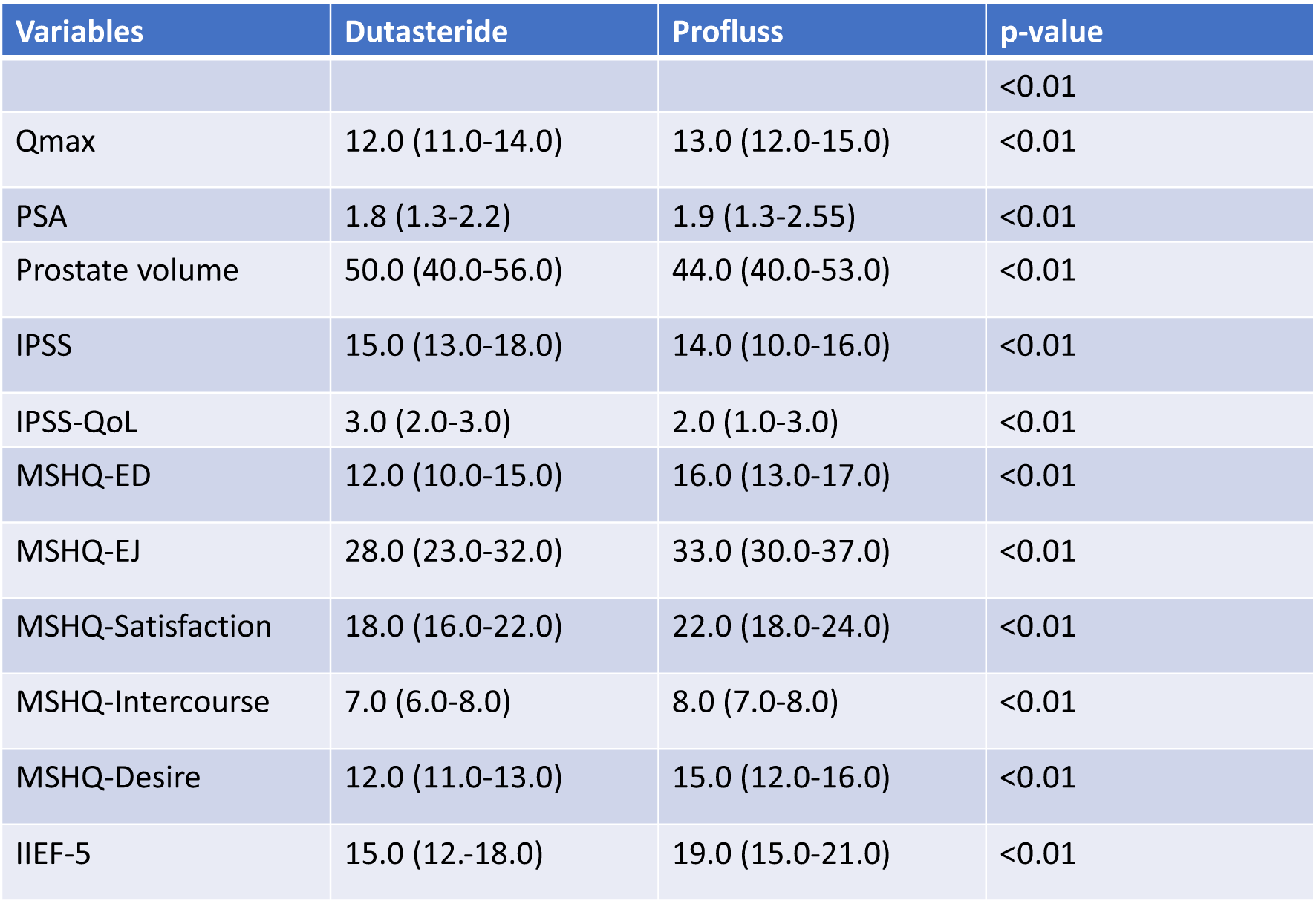Click the MSHQ-ED row label
Viewport: 1316px width, 901px height.
tap(83, 475)
